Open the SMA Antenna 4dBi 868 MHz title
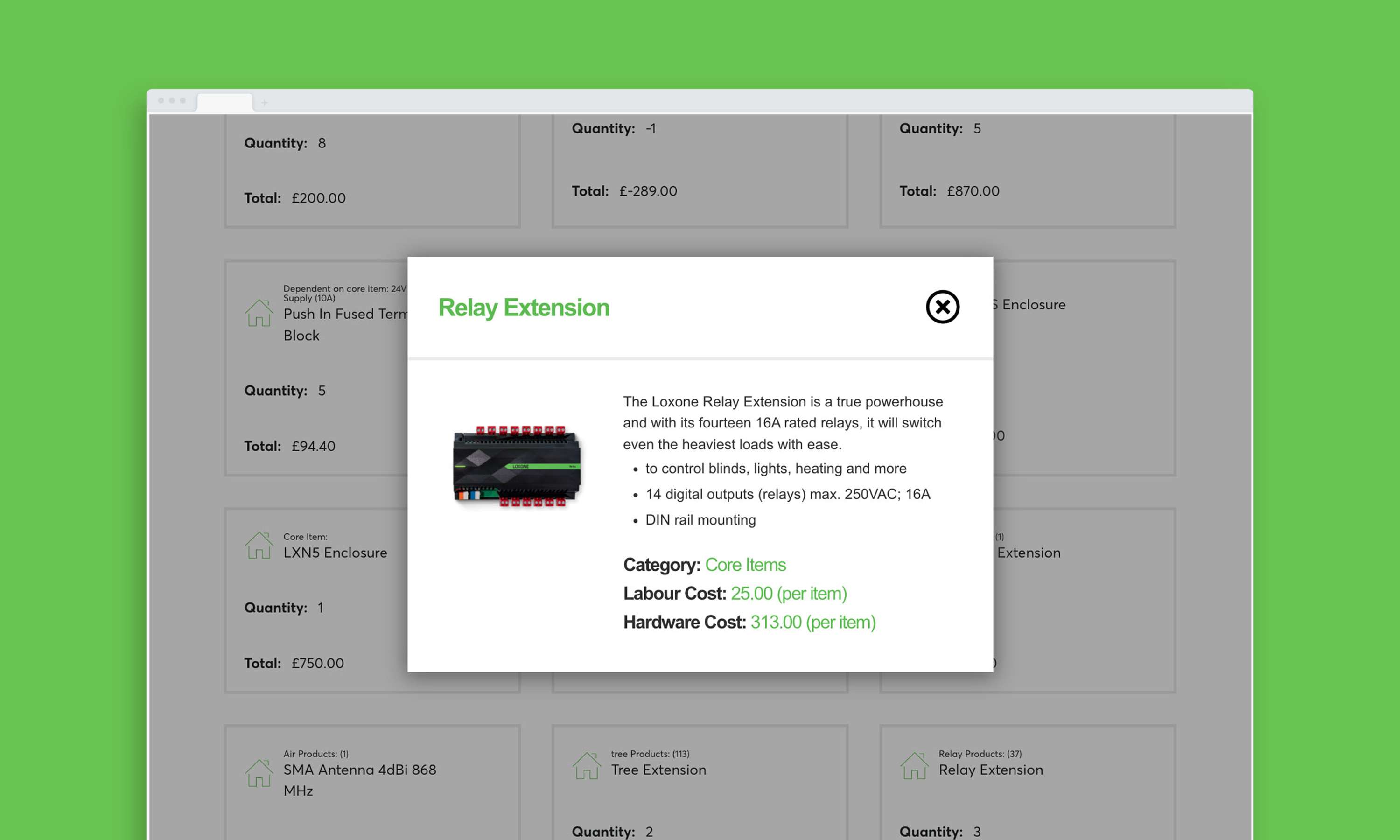 (360, 780)
